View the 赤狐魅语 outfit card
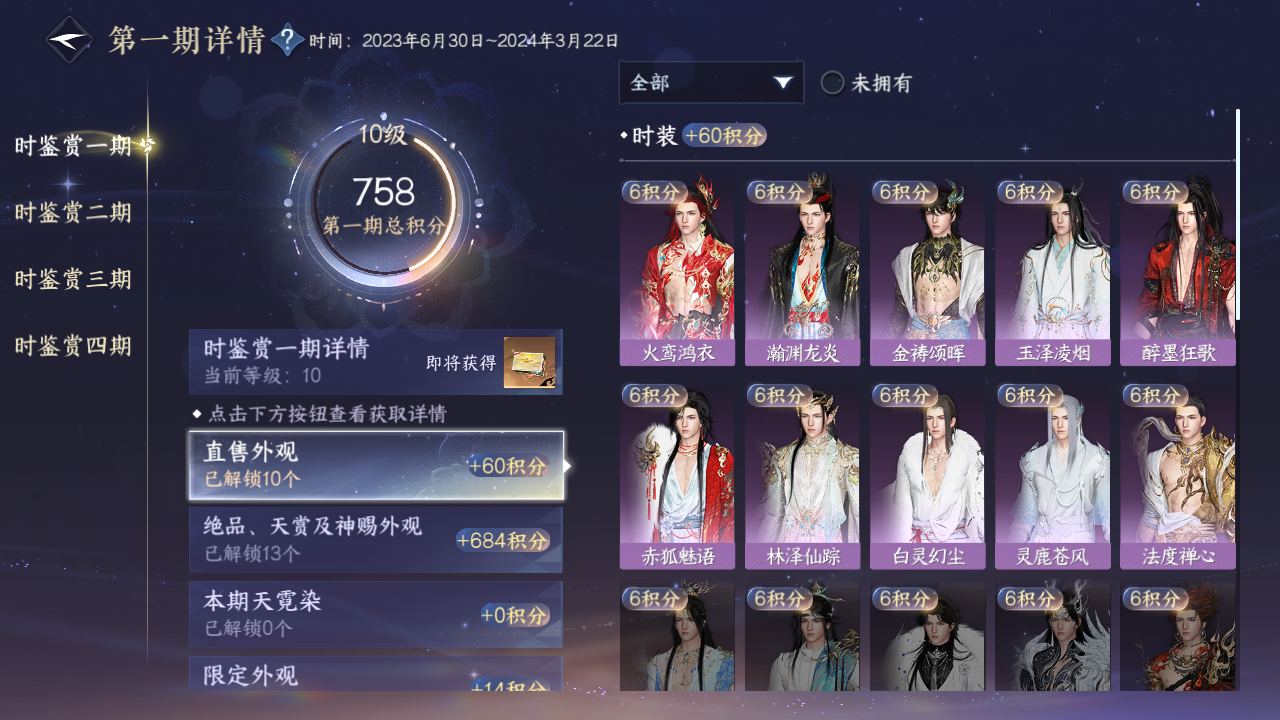This screenshot has height=720, width=1280. point(677,476)
